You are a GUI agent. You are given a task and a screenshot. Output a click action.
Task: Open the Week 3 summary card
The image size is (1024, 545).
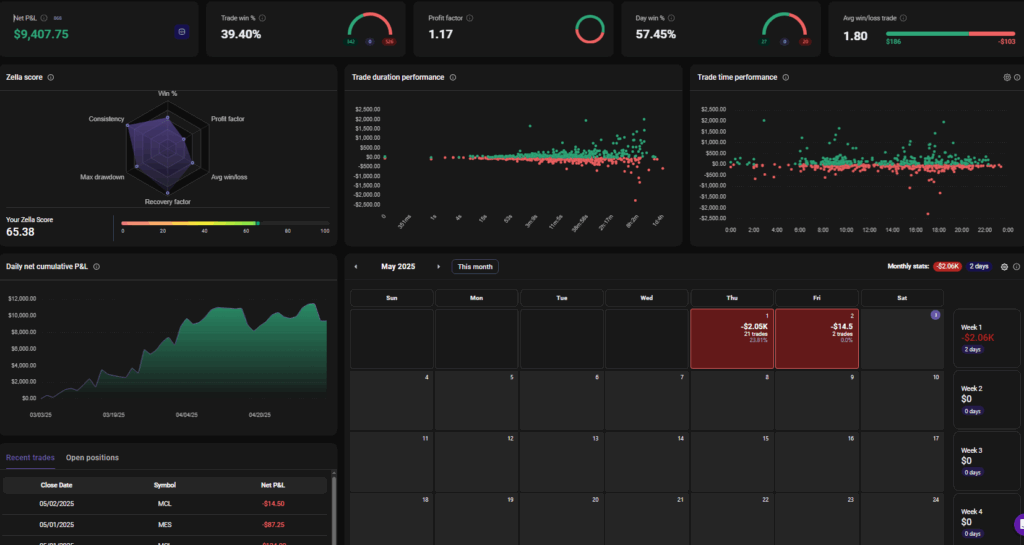click(986, 461)
